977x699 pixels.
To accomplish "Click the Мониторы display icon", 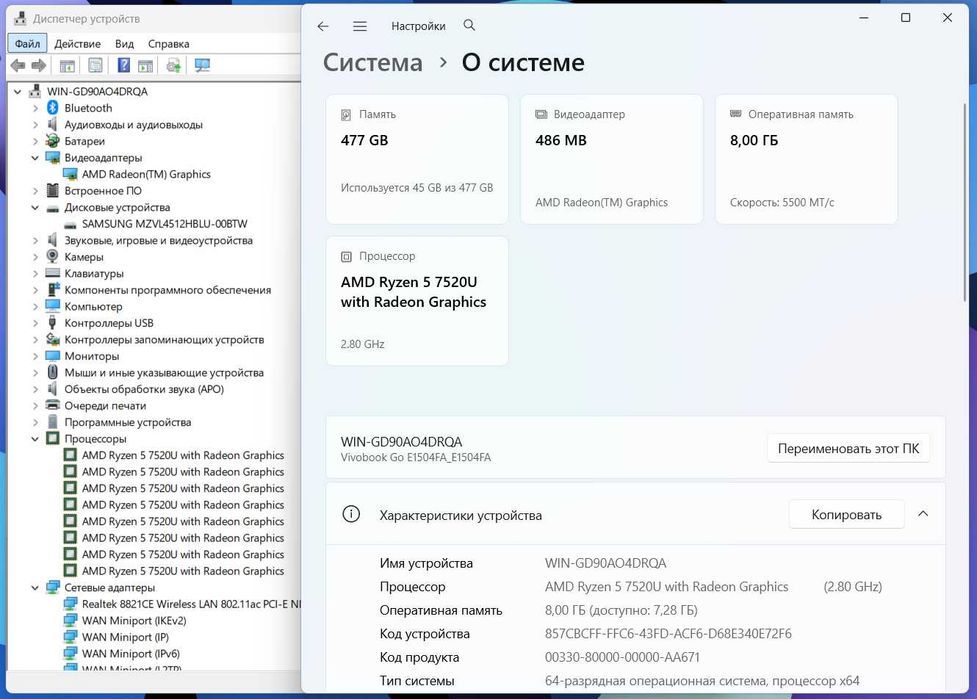I will 53,356.
